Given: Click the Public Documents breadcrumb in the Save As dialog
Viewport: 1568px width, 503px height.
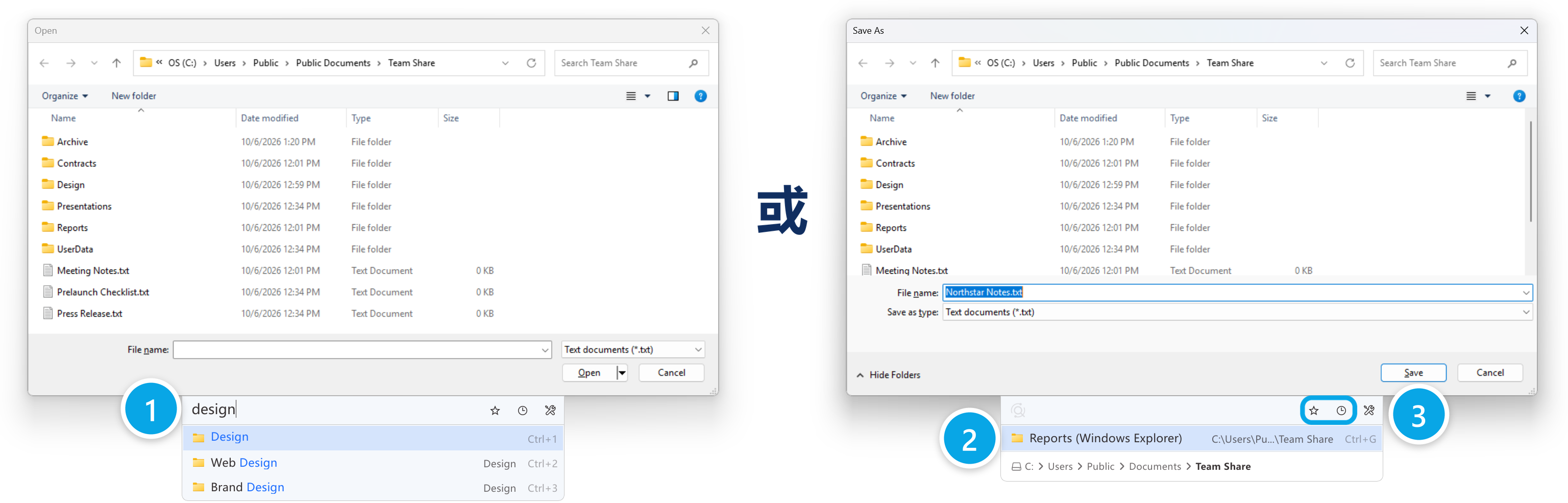Looking at the screenshot, I should [x=1151, y=63].
